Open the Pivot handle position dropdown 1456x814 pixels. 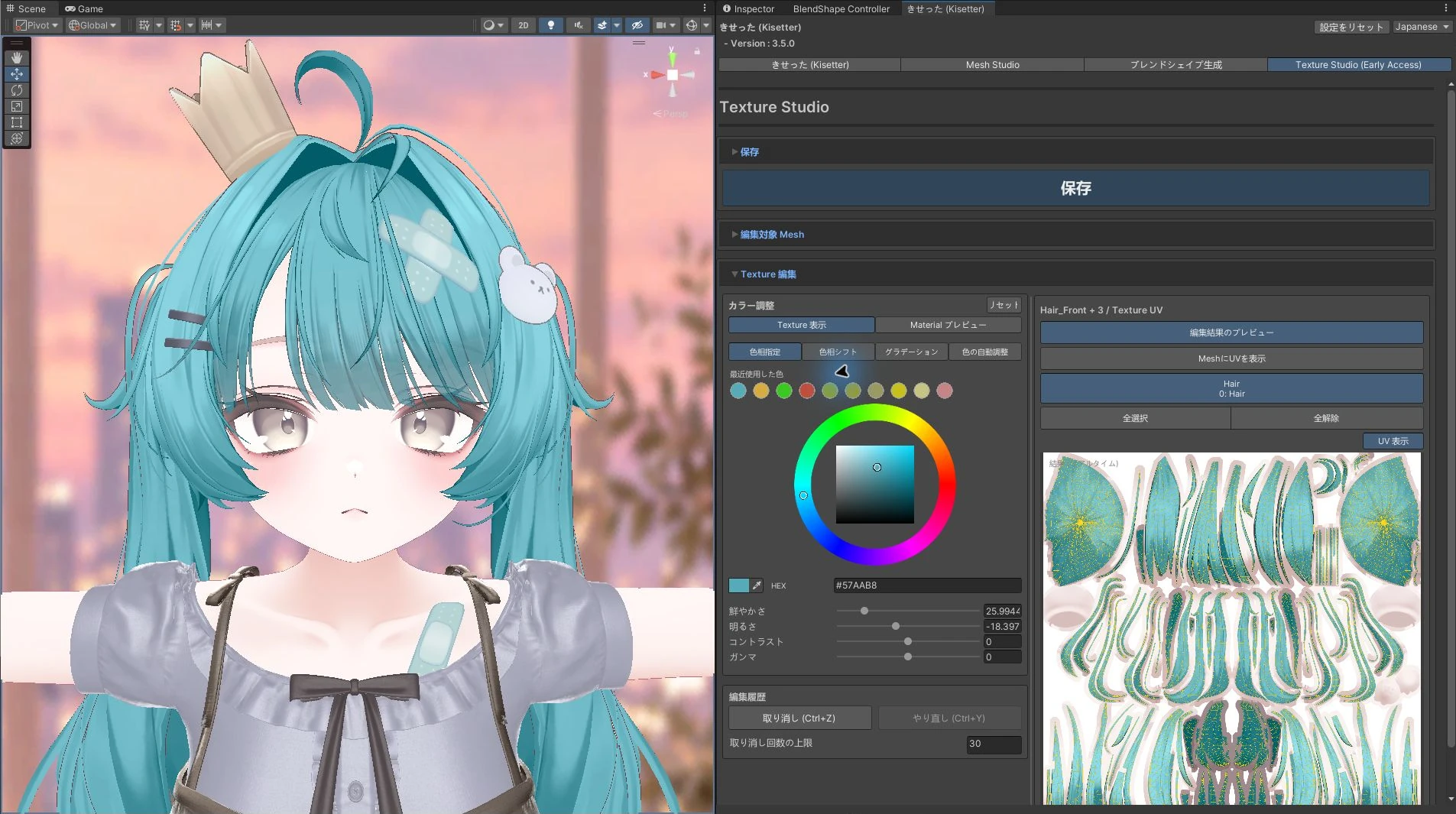(x=37, y=25)
